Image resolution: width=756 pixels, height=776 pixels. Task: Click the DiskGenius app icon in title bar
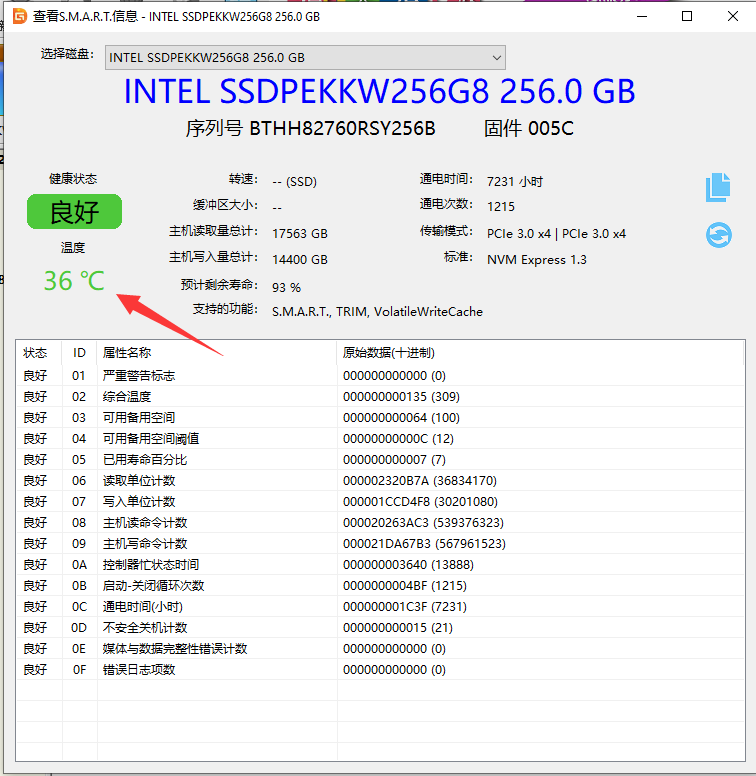(19, 16)
